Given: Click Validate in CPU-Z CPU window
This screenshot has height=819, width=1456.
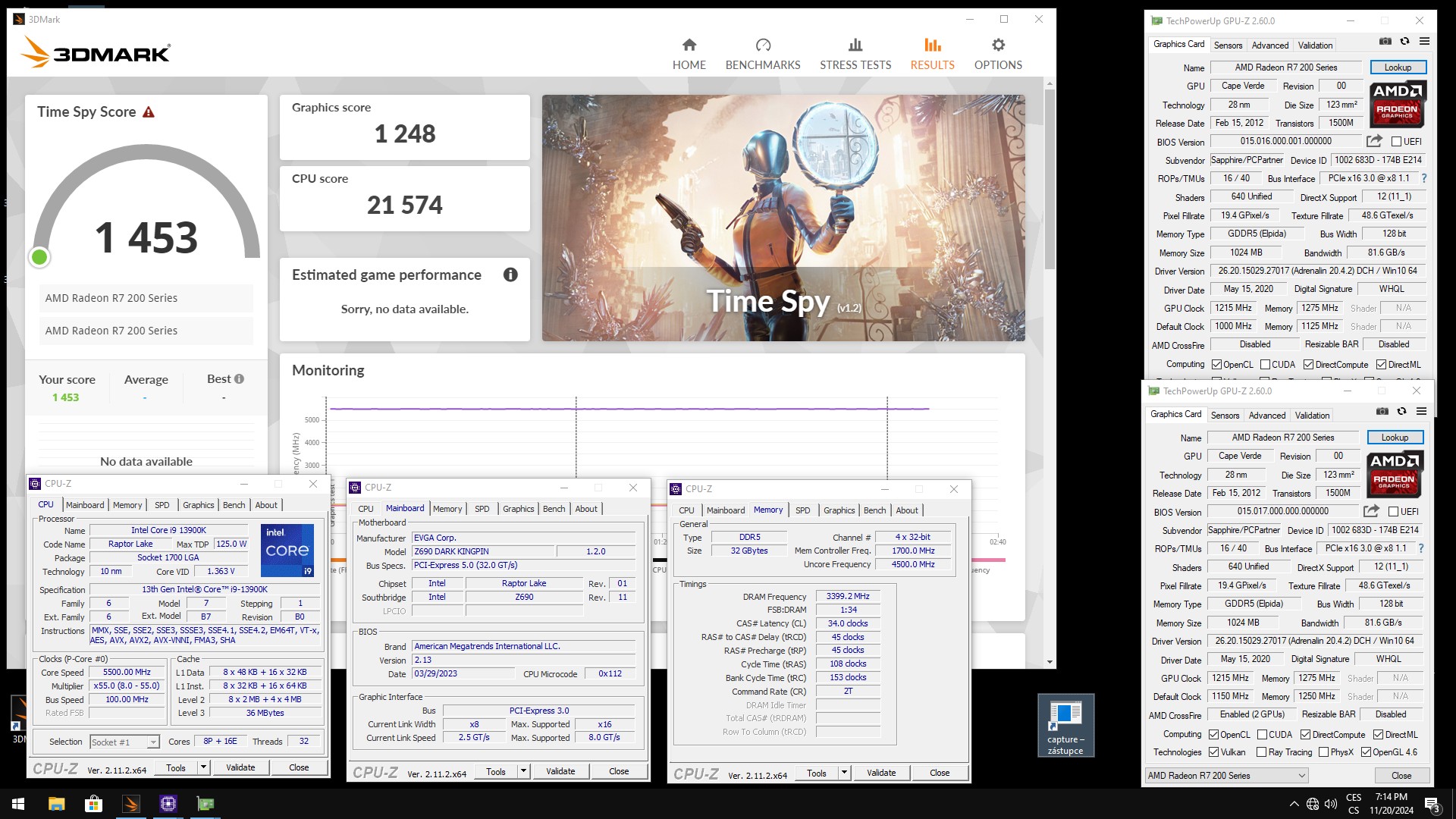Looking at the screenshot, I should coord(240,767).
